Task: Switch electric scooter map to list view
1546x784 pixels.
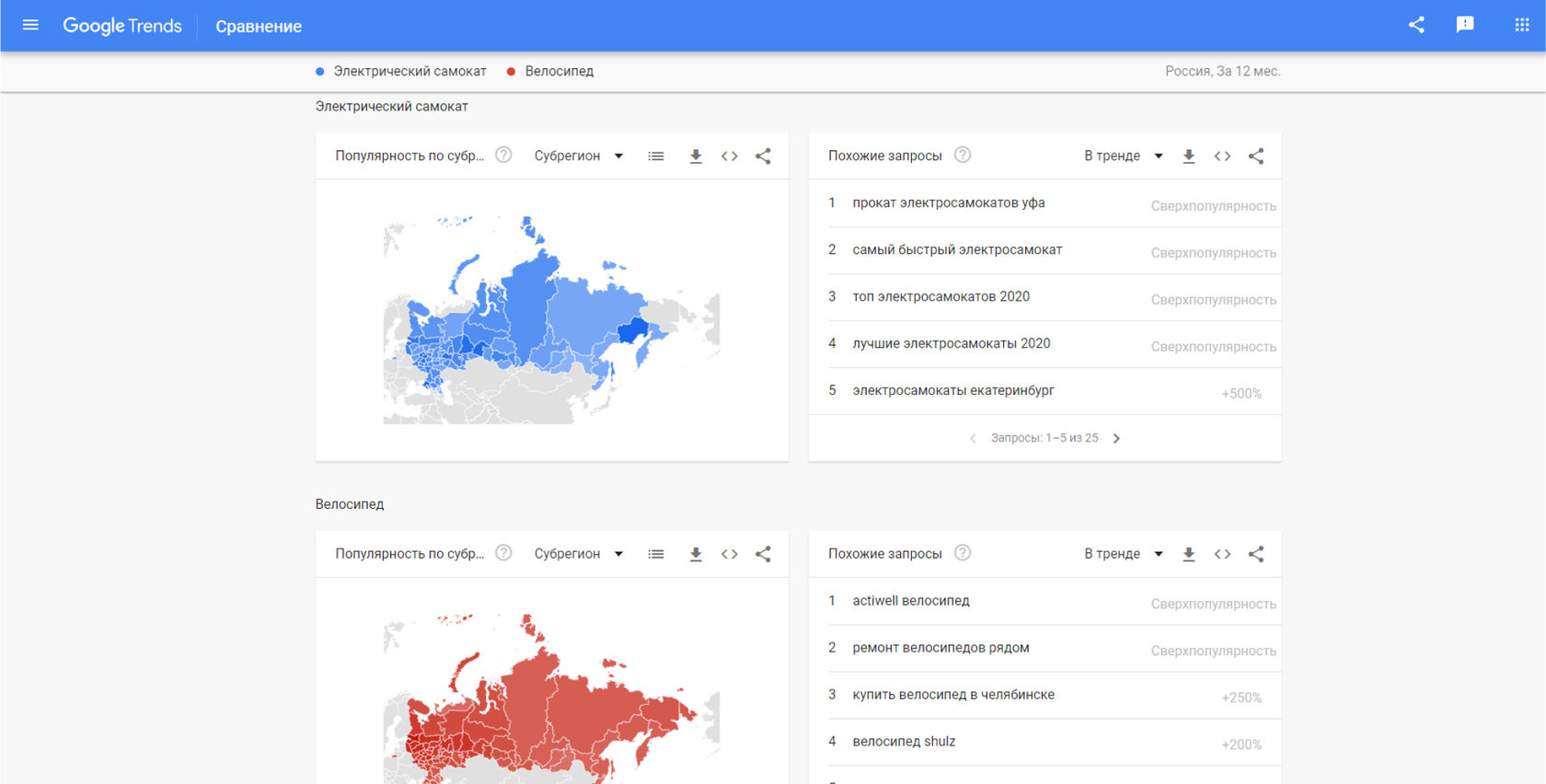Action: (x=656, y=156)
